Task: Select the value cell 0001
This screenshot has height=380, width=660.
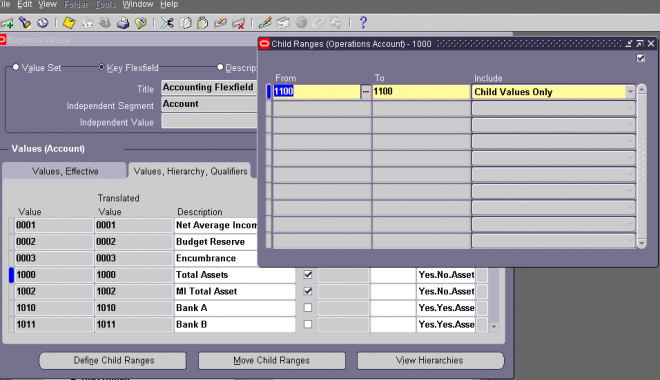Action: click(54, 225)
